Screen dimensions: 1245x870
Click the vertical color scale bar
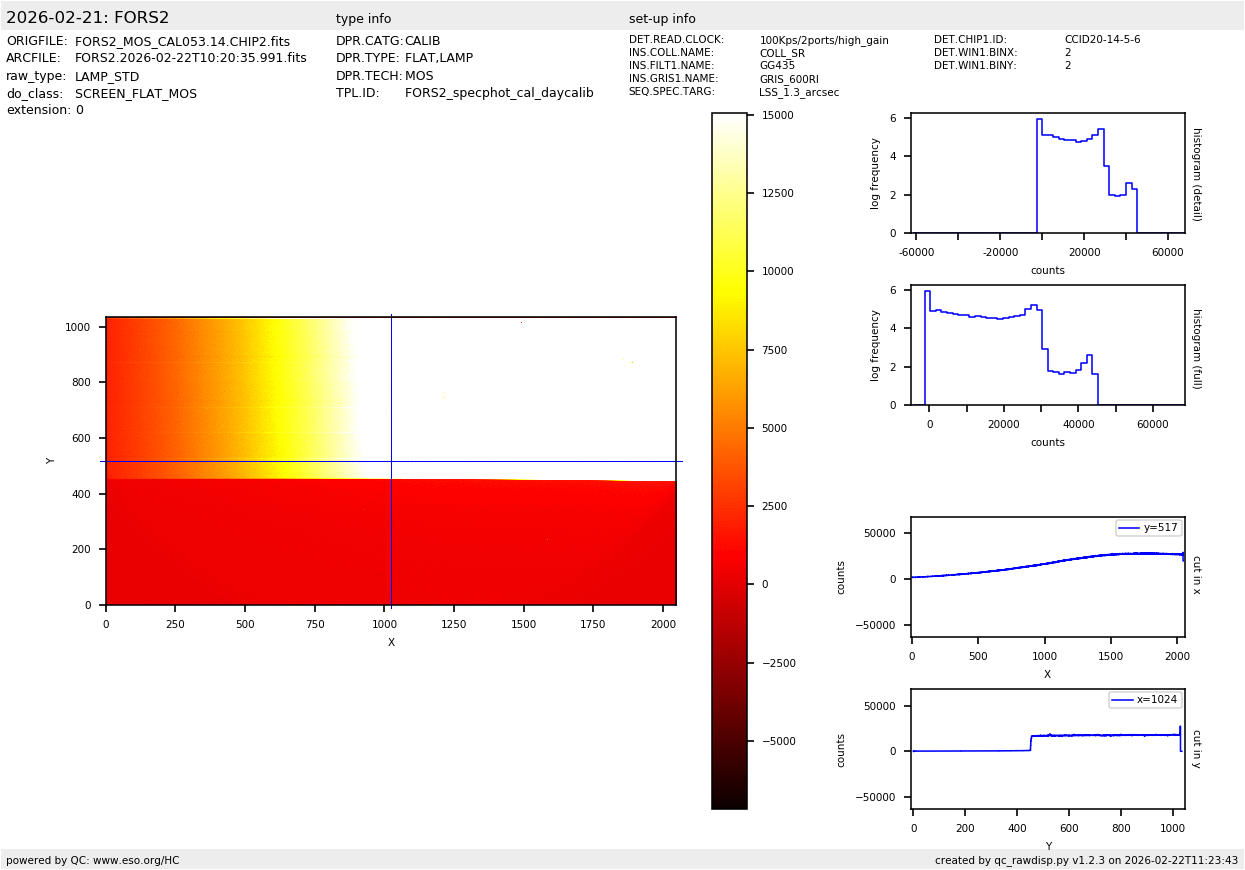tap(729, 460)
